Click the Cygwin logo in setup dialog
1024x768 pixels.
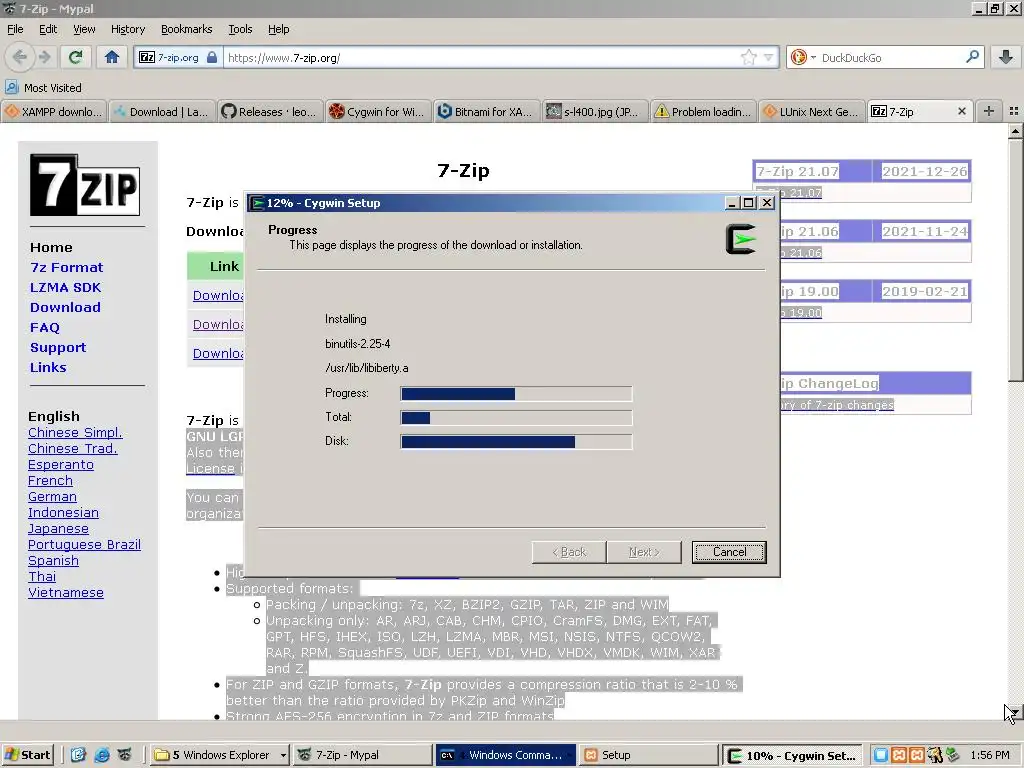click(741, 239)
